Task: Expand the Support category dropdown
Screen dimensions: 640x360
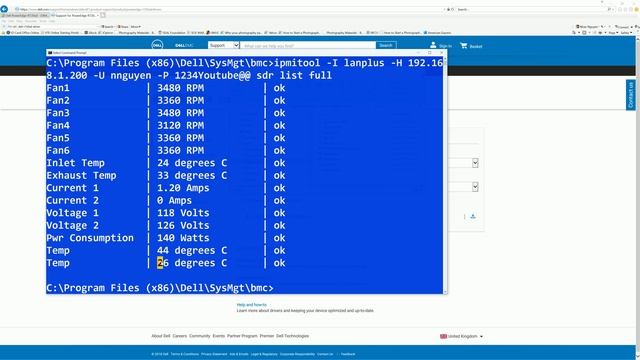Action: pyautogui.click(x=223, y=45)
